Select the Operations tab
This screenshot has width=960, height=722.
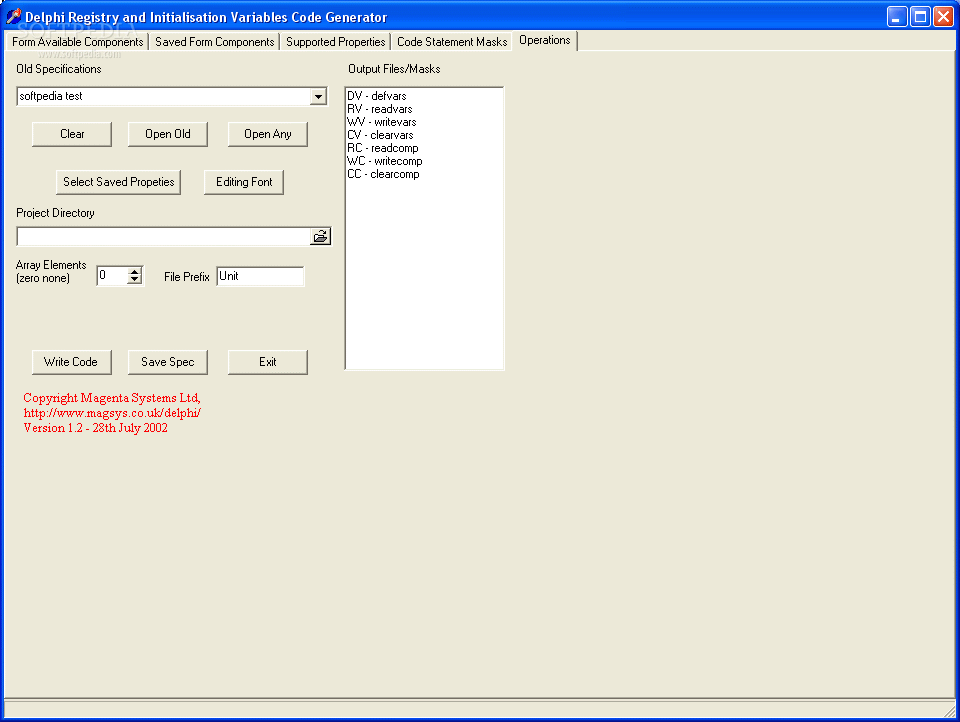[x=544, y=40]
